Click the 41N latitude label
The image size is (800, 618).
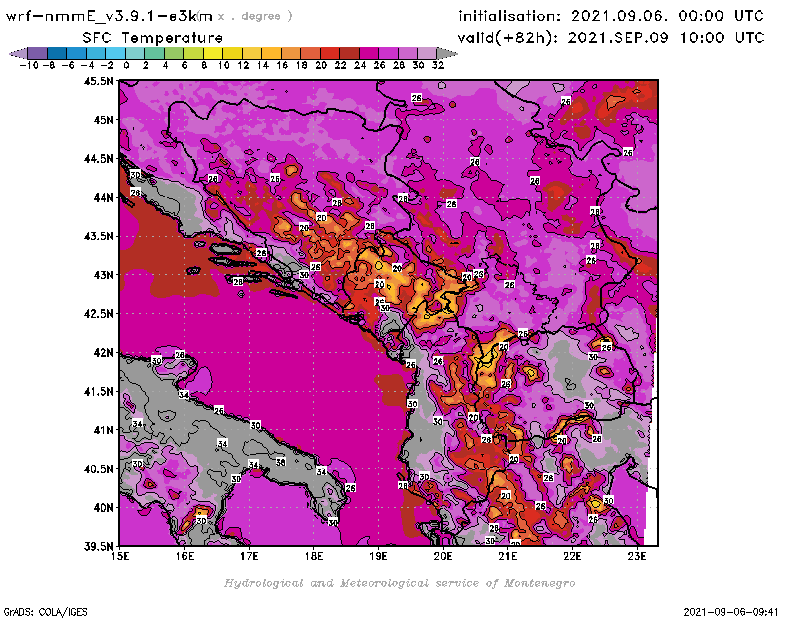pos(103,430)
